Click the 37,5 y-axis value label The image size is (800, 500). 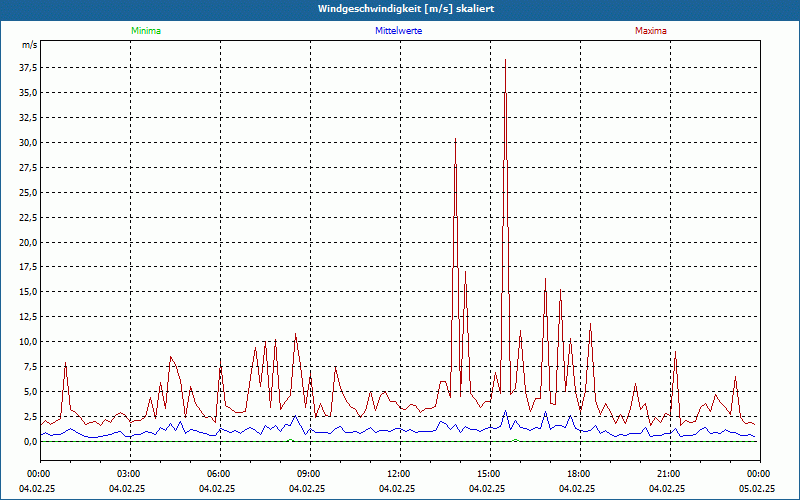[x=28, y=68]
